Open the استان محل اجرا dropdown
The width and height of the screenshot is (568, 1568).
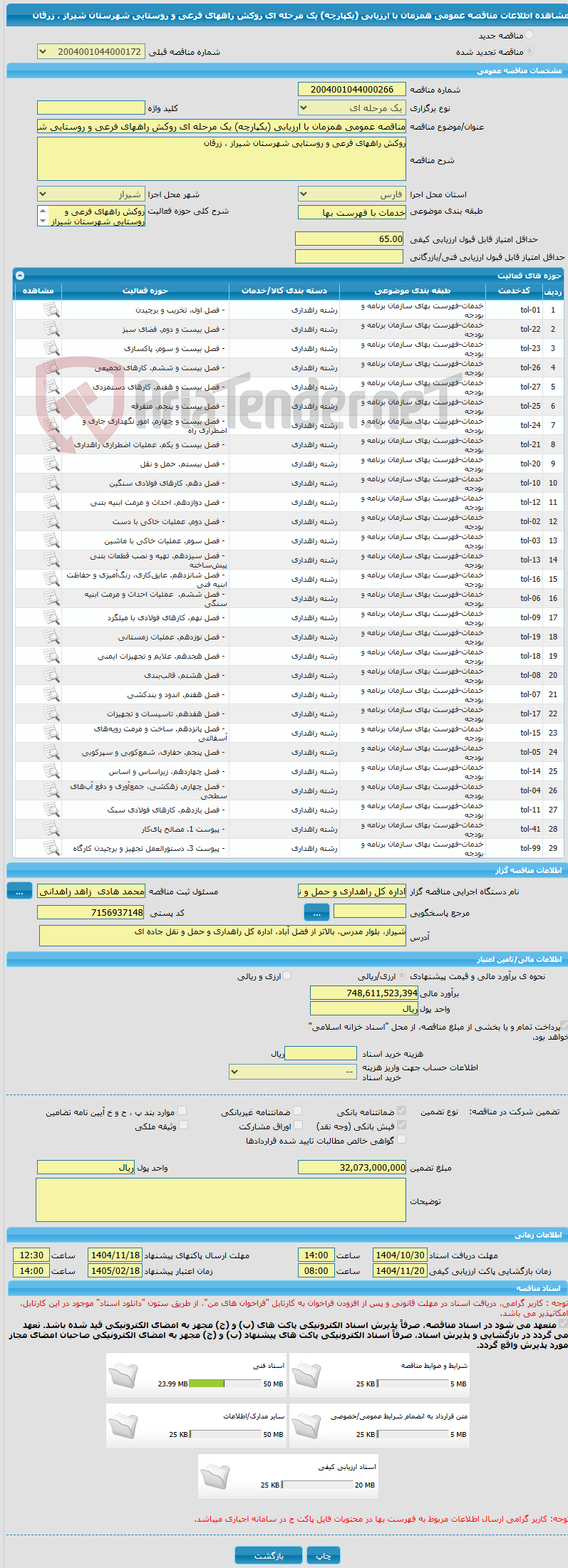pyautogui.click(x=352, y=194)
